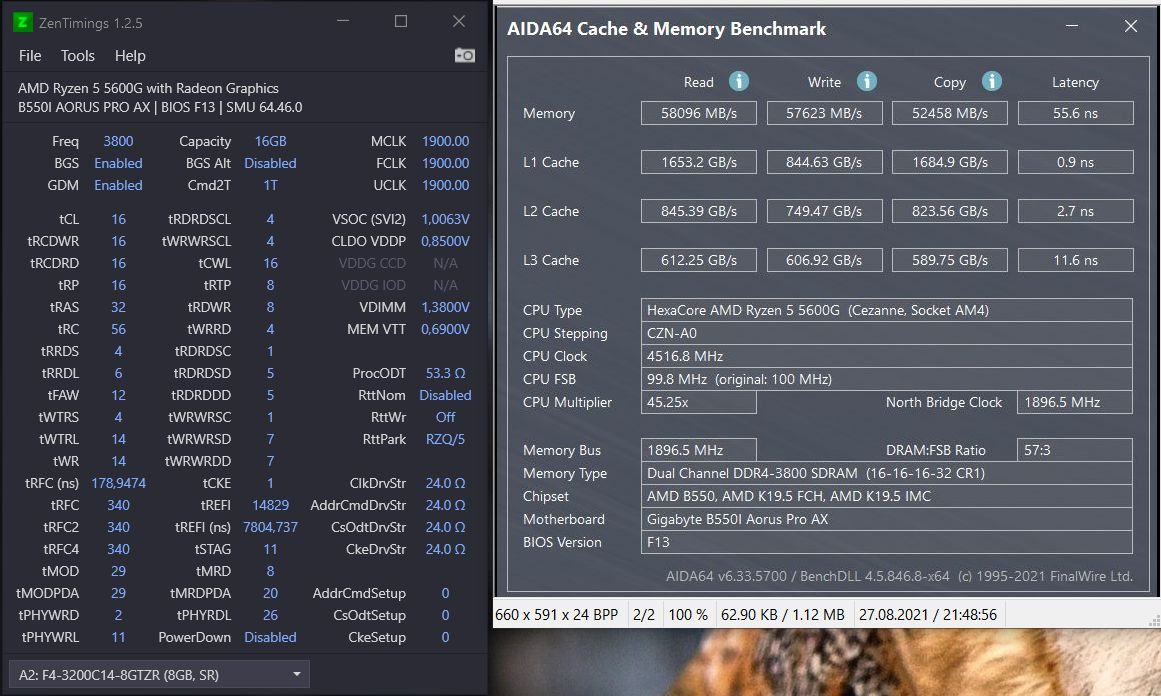The width and height of the screenshot is (1161, 696).
Task: Select the L3 Cache Copy value 589.75 GB/s
Action: [950, 260]
